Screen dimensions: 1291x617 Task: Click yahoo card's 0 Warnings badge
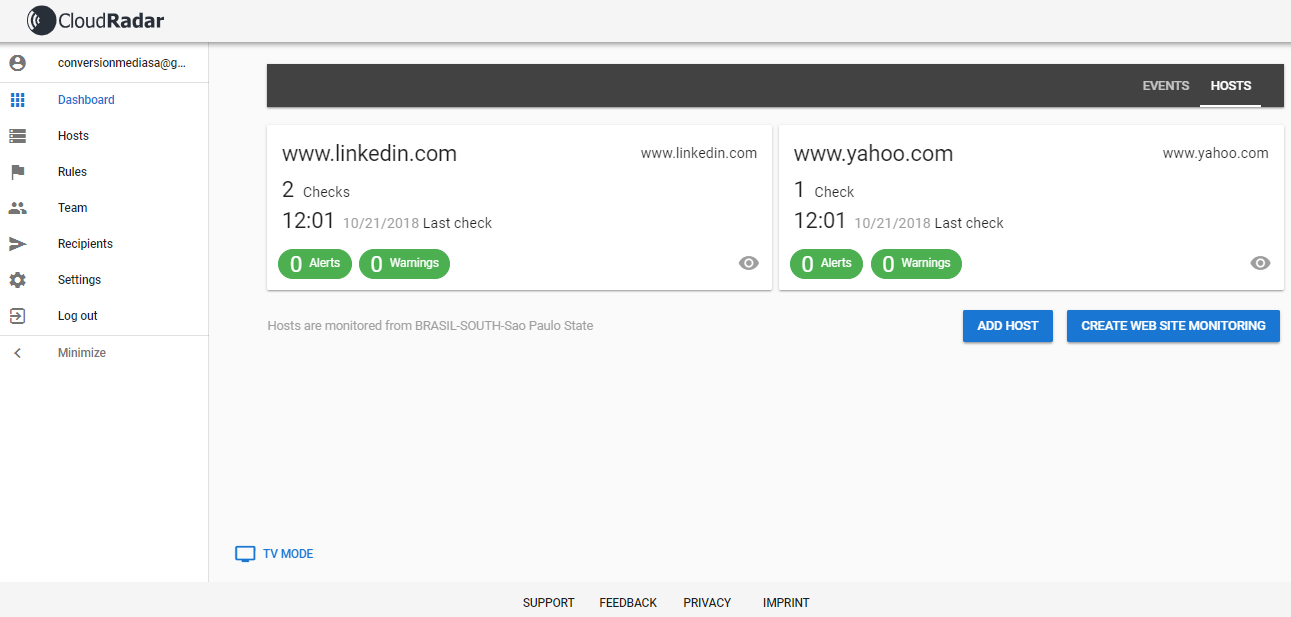(916, 264)
